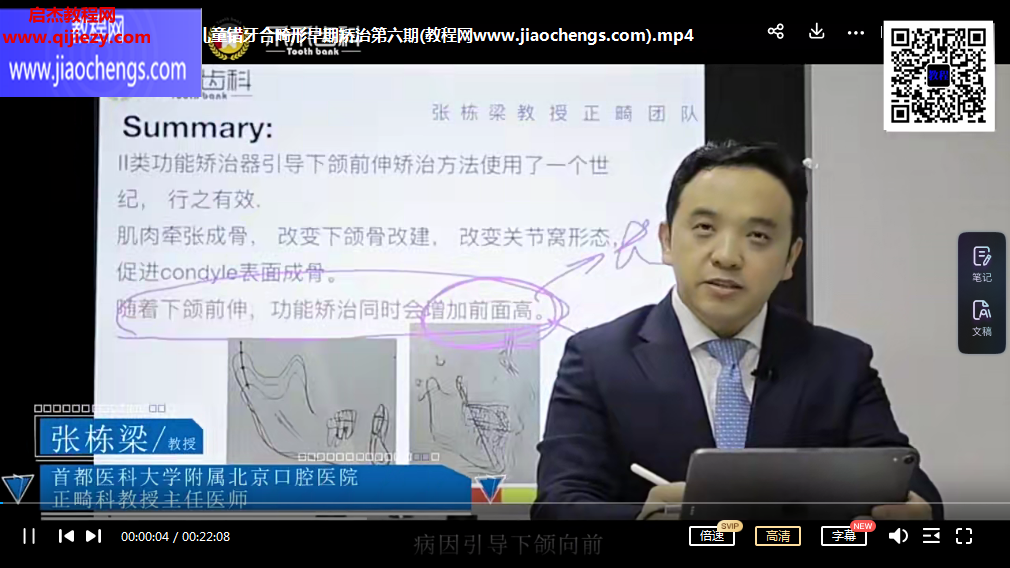The height and width of the screenshot is (568, 1010).
Task: Change video quality via 高清
Action: [x=777, y=536]
